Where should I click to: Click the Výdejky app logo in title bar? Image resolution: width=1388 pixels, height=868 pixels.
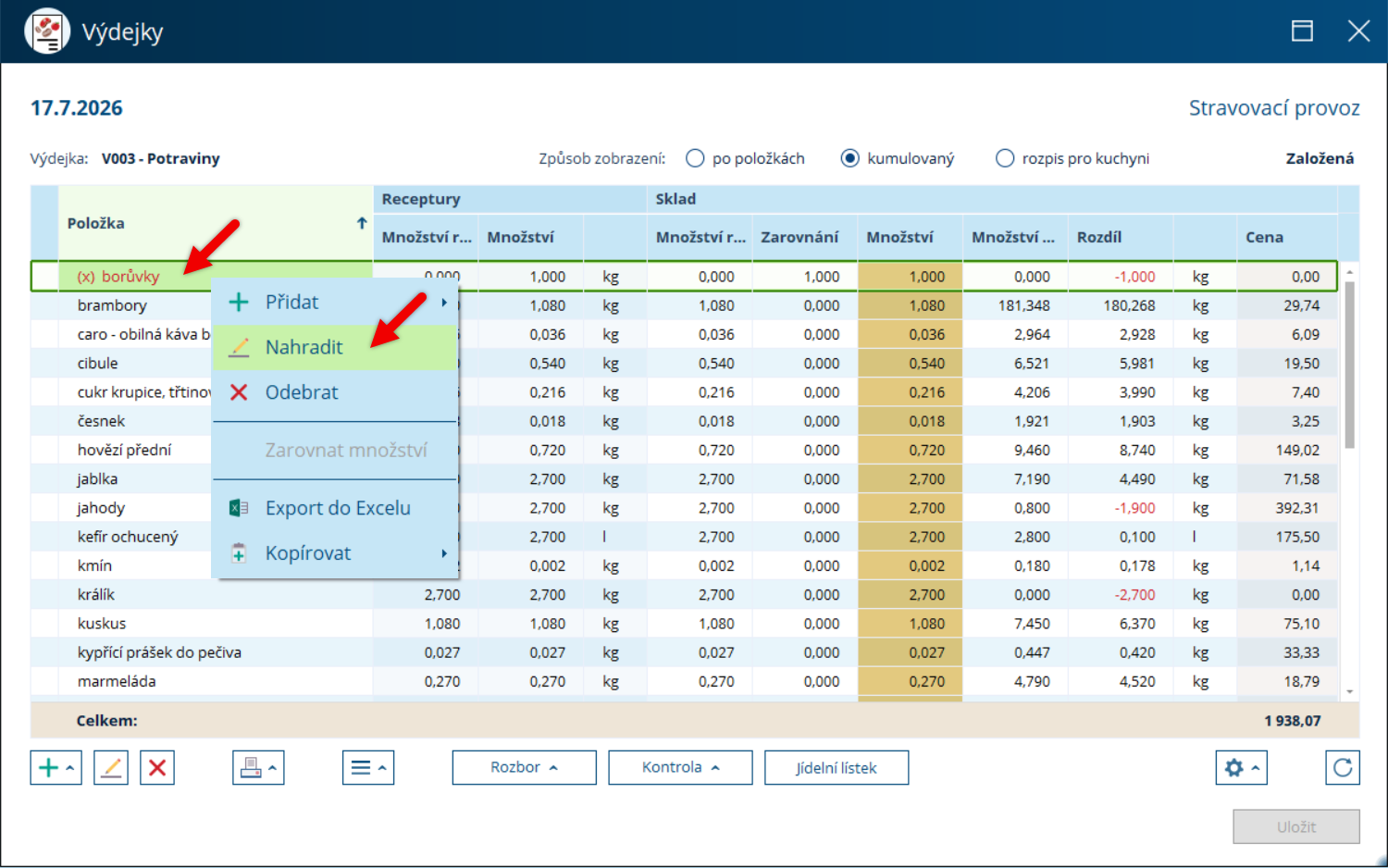47,31
